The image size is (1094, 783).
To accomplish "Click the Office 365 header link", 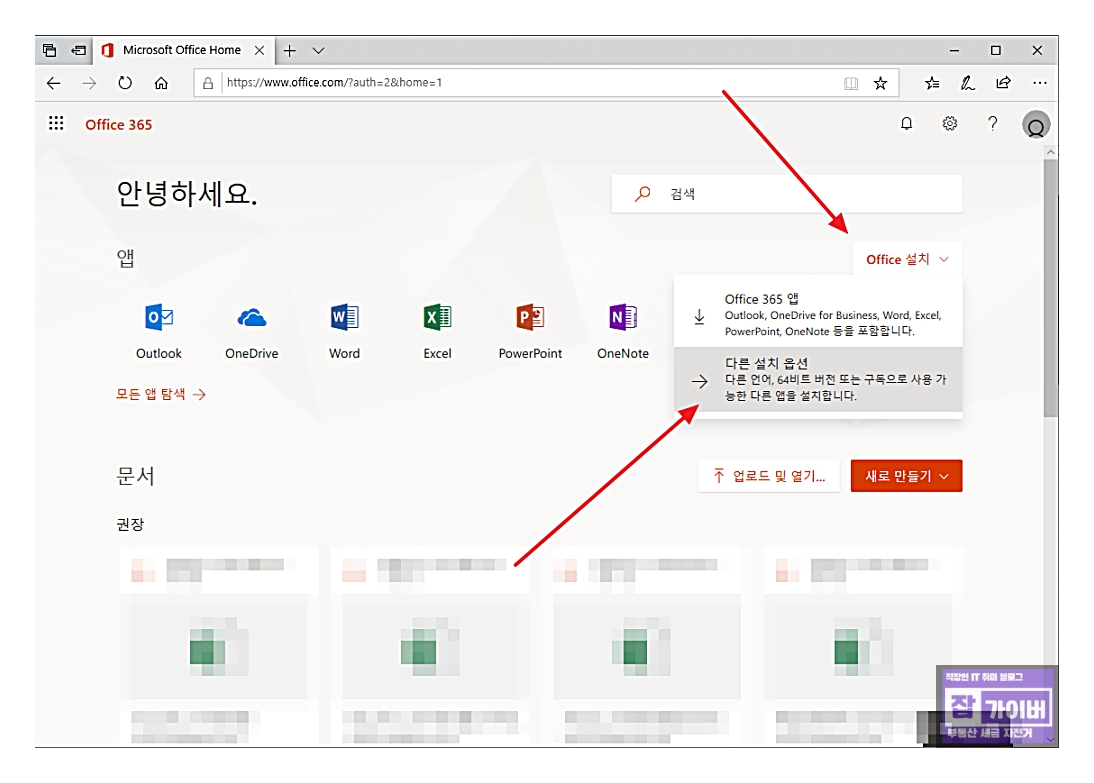I will (x=119, y=124).
